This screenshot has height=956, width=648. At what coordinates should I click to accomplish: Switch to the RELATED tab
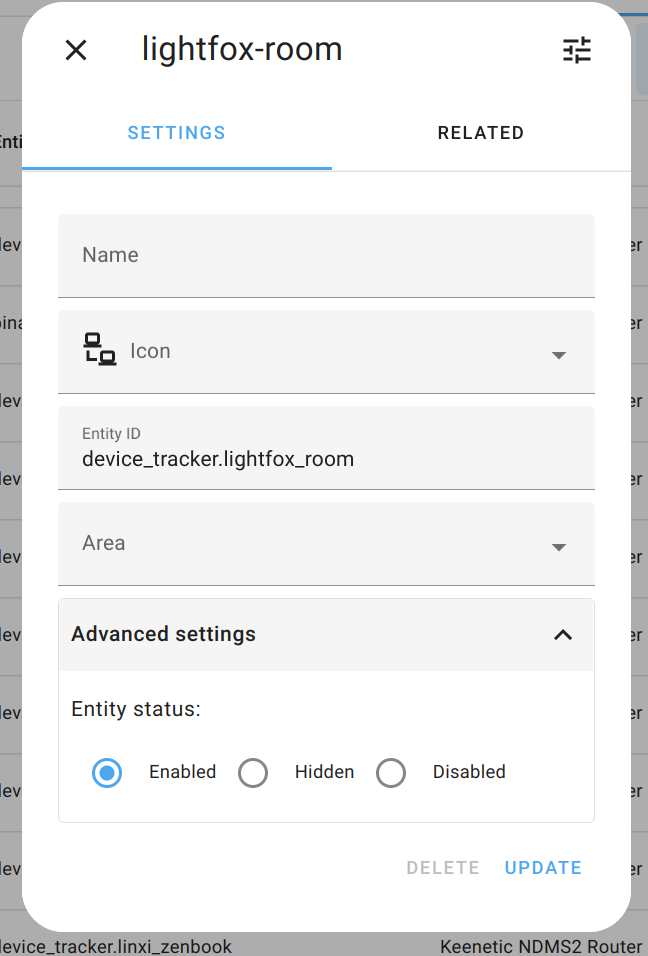click(481, 132)
